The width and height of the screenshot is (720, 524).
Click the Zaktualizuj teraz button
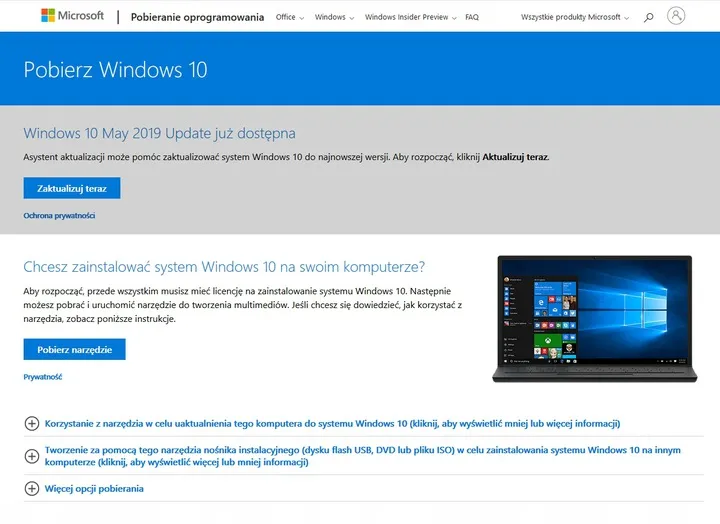pyautogui.click(x=72, y=188)
